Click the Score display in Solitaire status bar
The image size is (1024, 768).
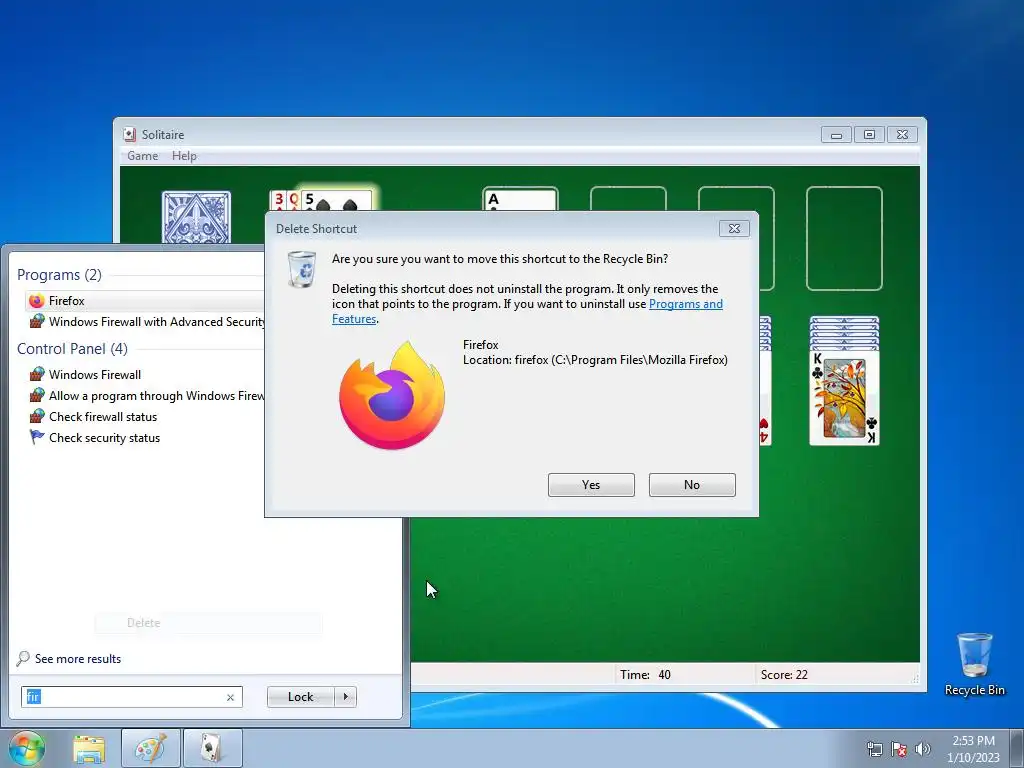point(784,675)
